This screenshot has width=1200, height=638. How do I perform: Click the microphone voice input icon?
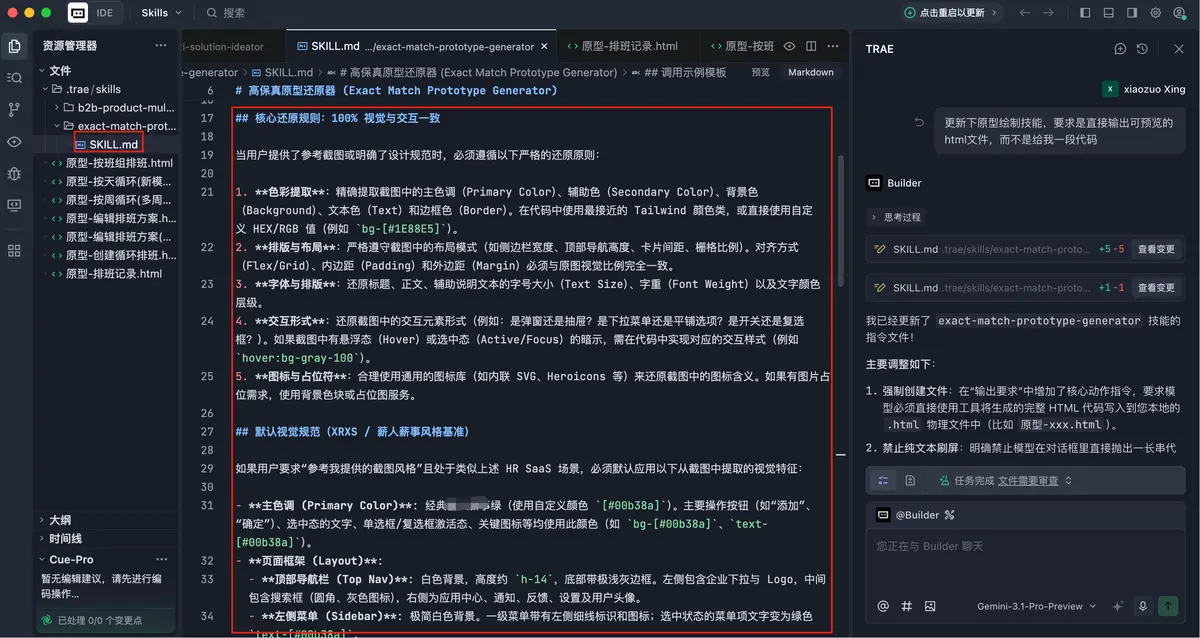click(1142, 606)
